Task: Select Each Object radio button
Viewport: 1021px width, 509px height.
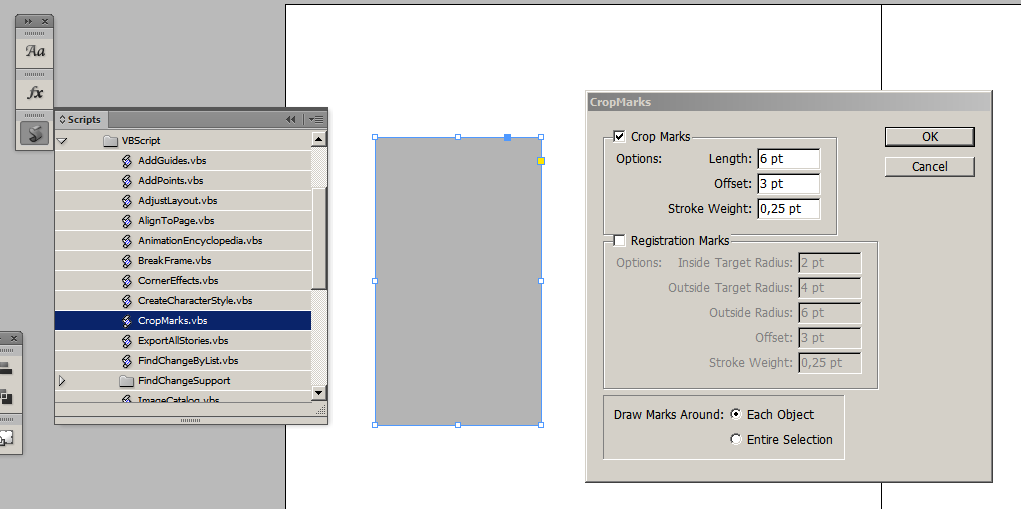Action: click(736, 414)
